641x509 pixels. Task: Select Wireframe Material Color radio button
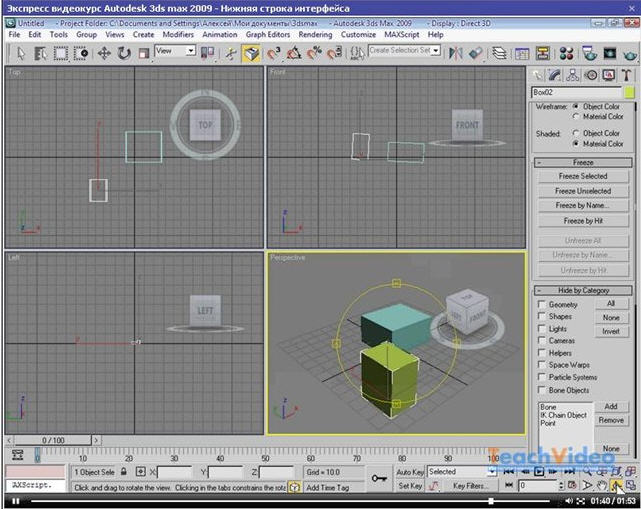pos(576,117)
